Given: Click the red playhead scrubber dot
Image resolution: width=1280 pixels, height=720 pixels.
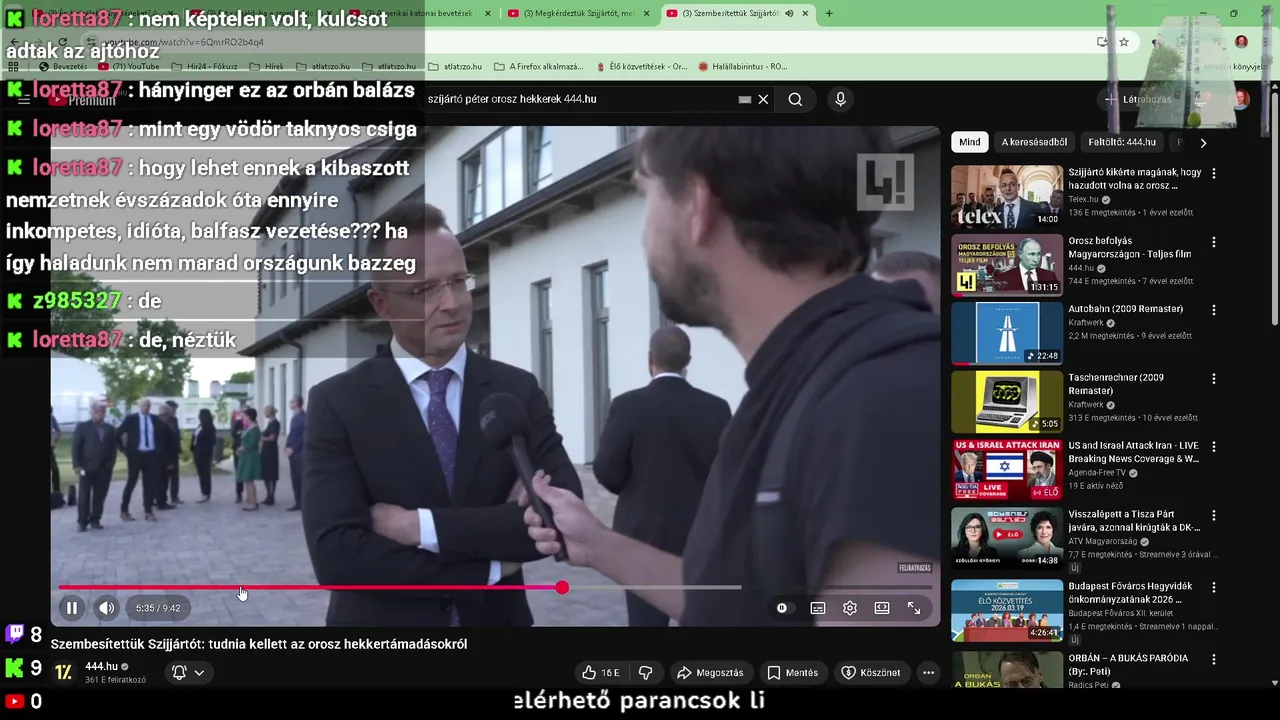Looking at the screenshot, I should [562, 587].
